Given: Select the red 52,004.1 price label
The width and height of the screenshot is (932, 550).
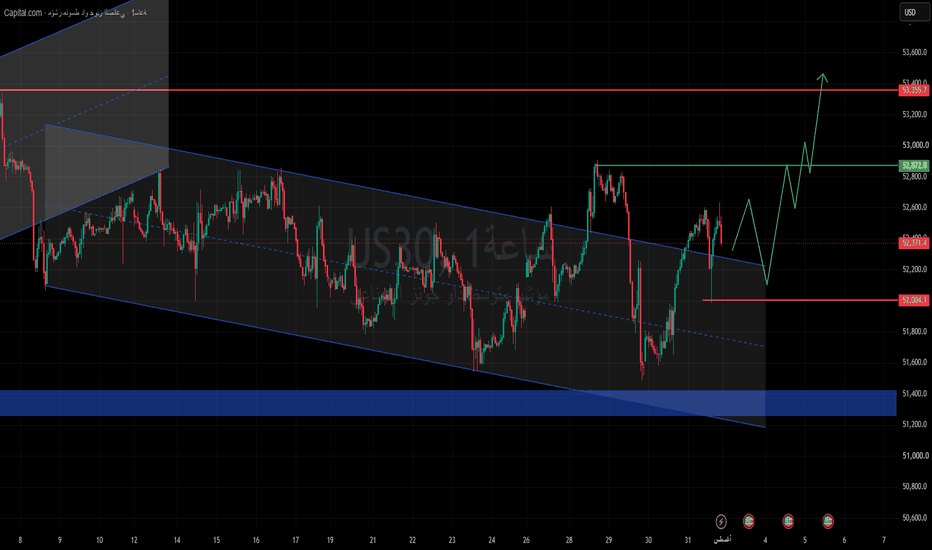Looking at the screenshot, I should tap(914, 300).
